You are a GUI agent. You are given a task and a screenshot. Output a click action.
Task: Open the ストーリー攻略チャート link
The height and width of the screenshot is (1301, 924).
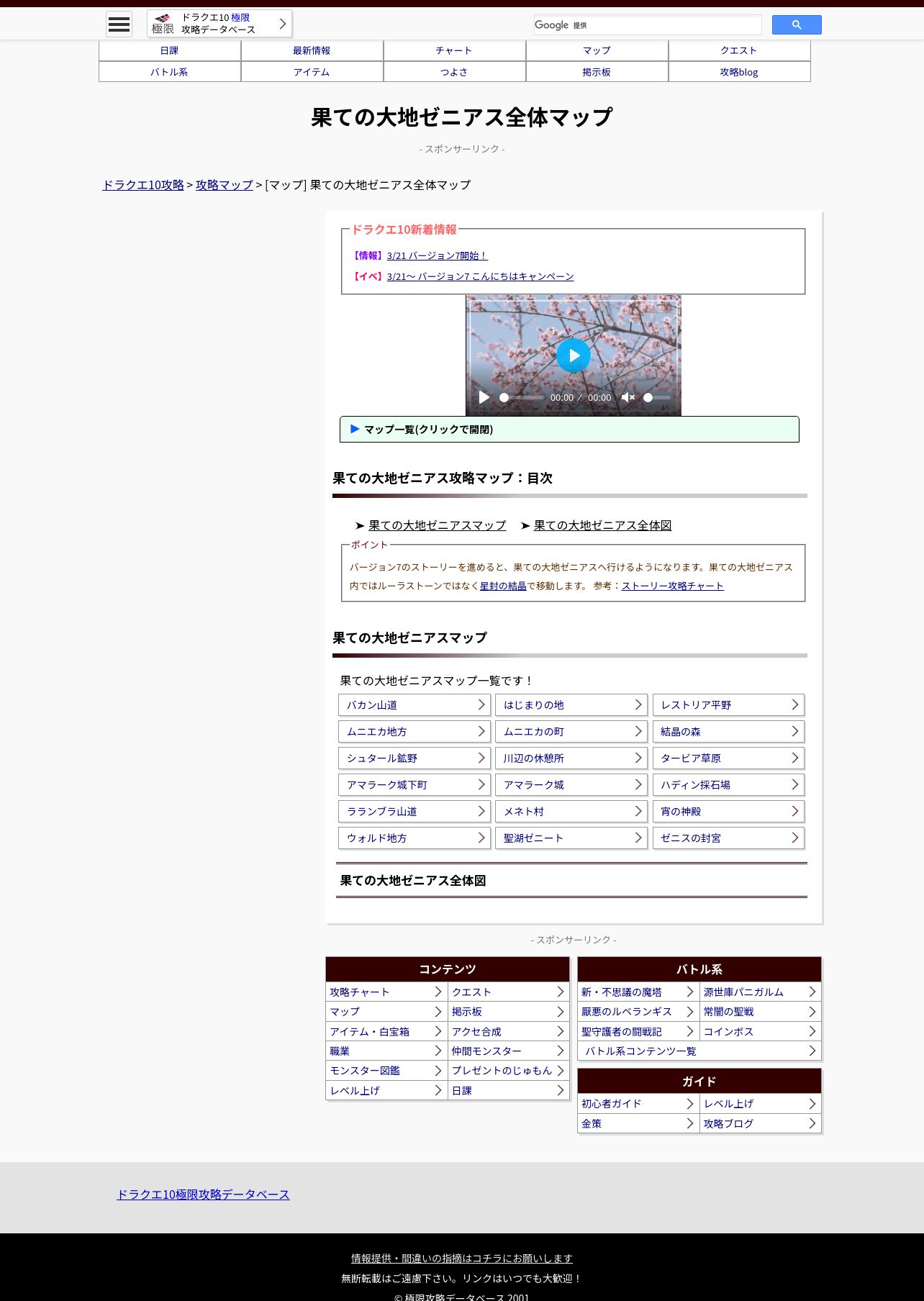pyautogui.click(x=673, y=586)
